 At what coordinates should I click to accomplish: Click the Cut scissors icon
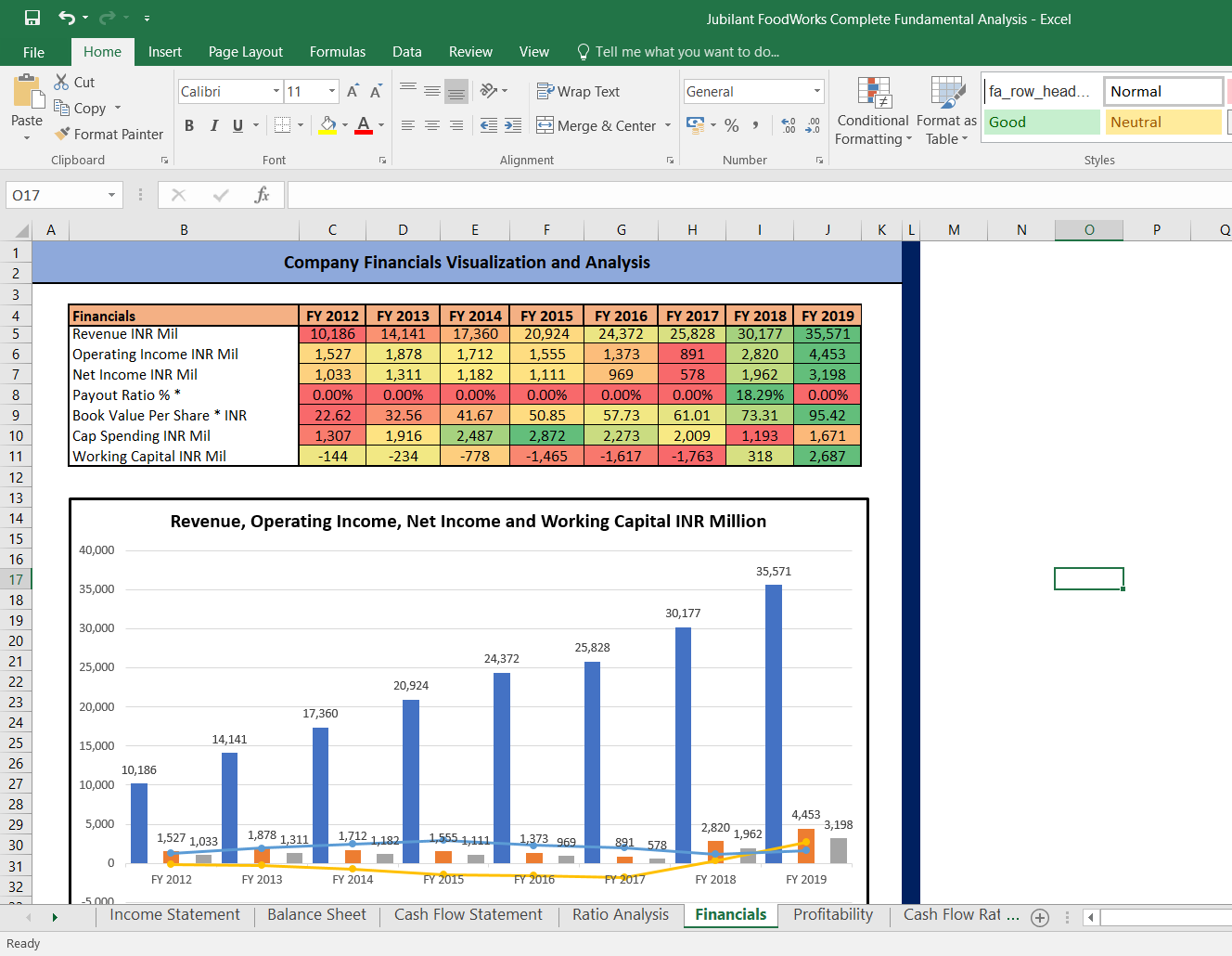click(x=61, y=82)
